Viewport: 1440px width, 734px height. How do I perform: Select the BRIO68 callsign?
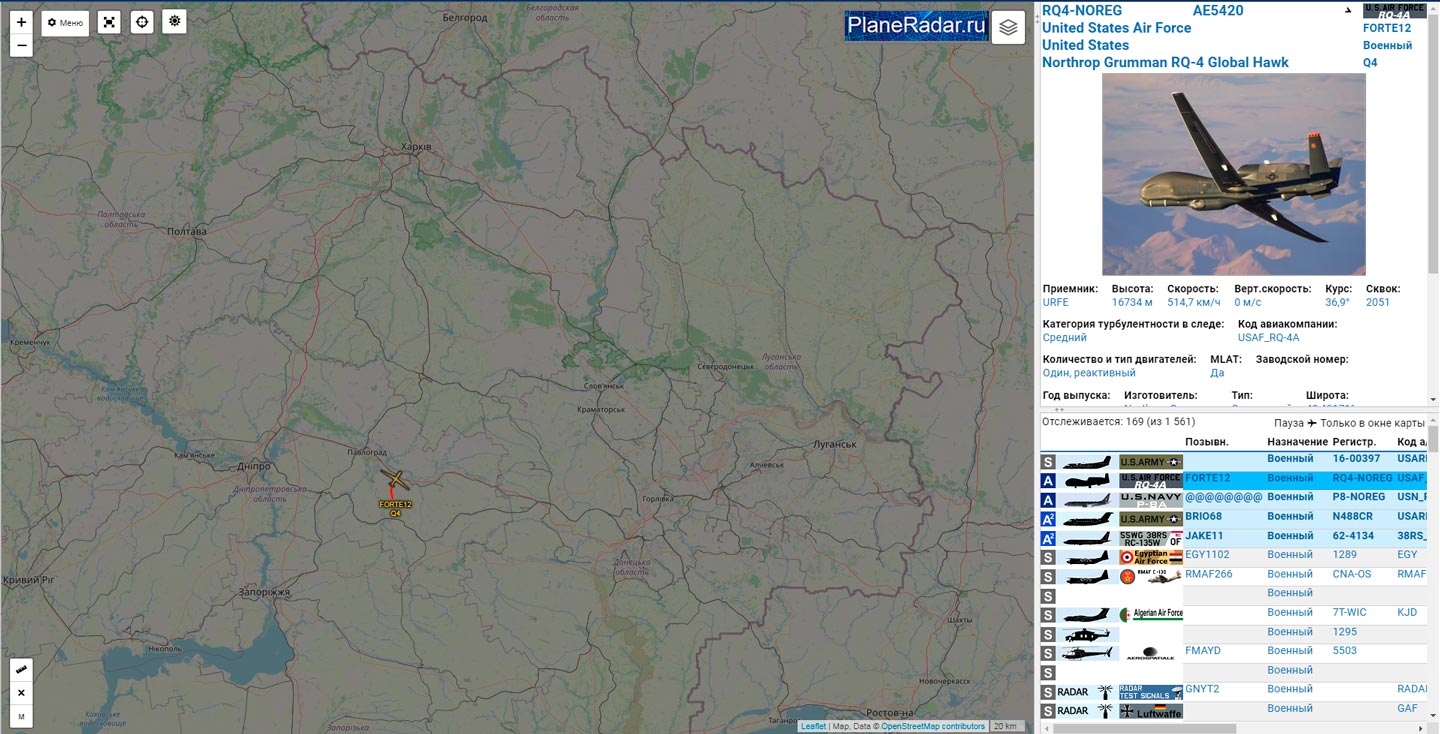coord(1203,516)
